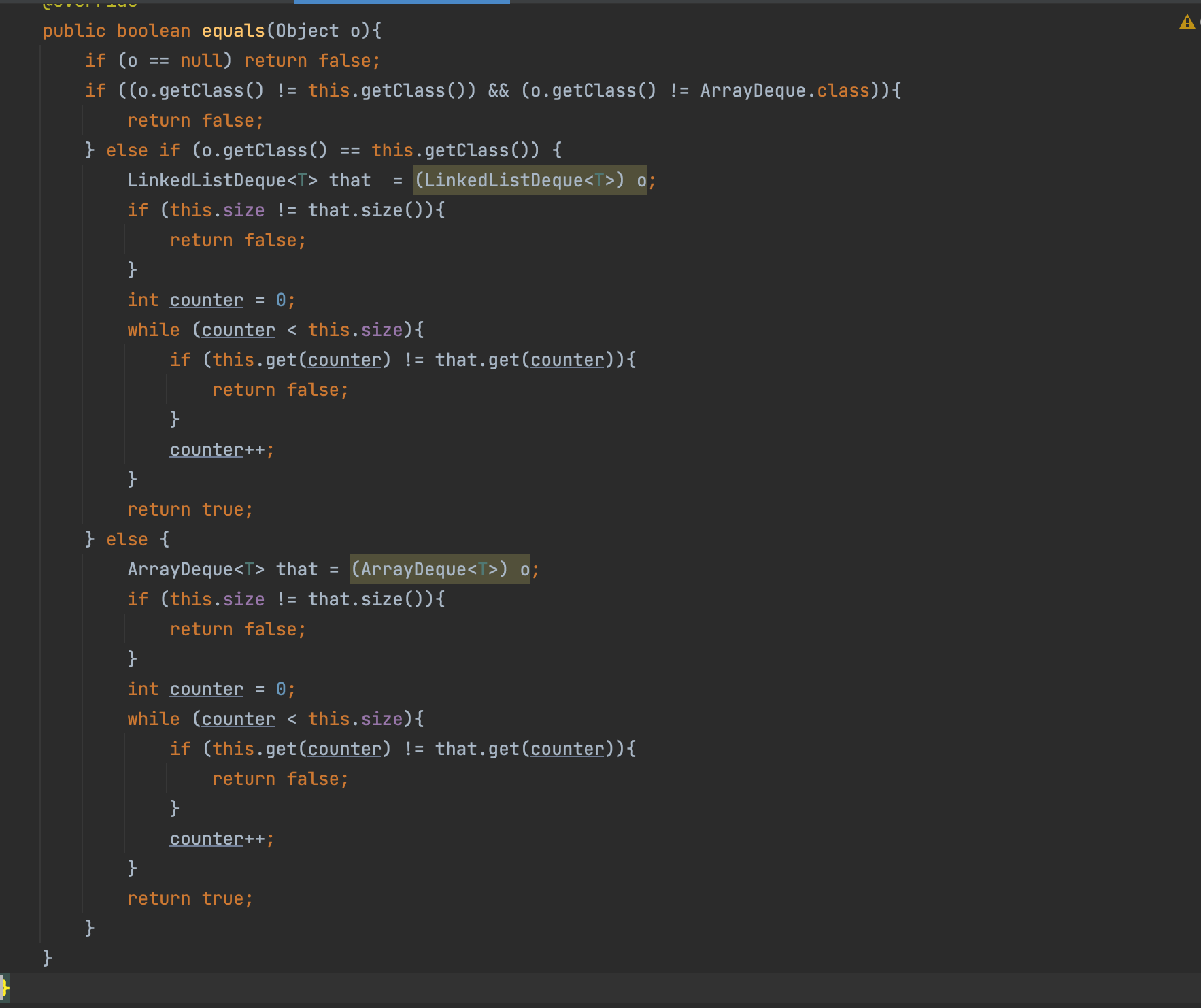Click the second 'counter++;' statement
This screenshot has width=1201, height=1008.
(x=221, y=839)
